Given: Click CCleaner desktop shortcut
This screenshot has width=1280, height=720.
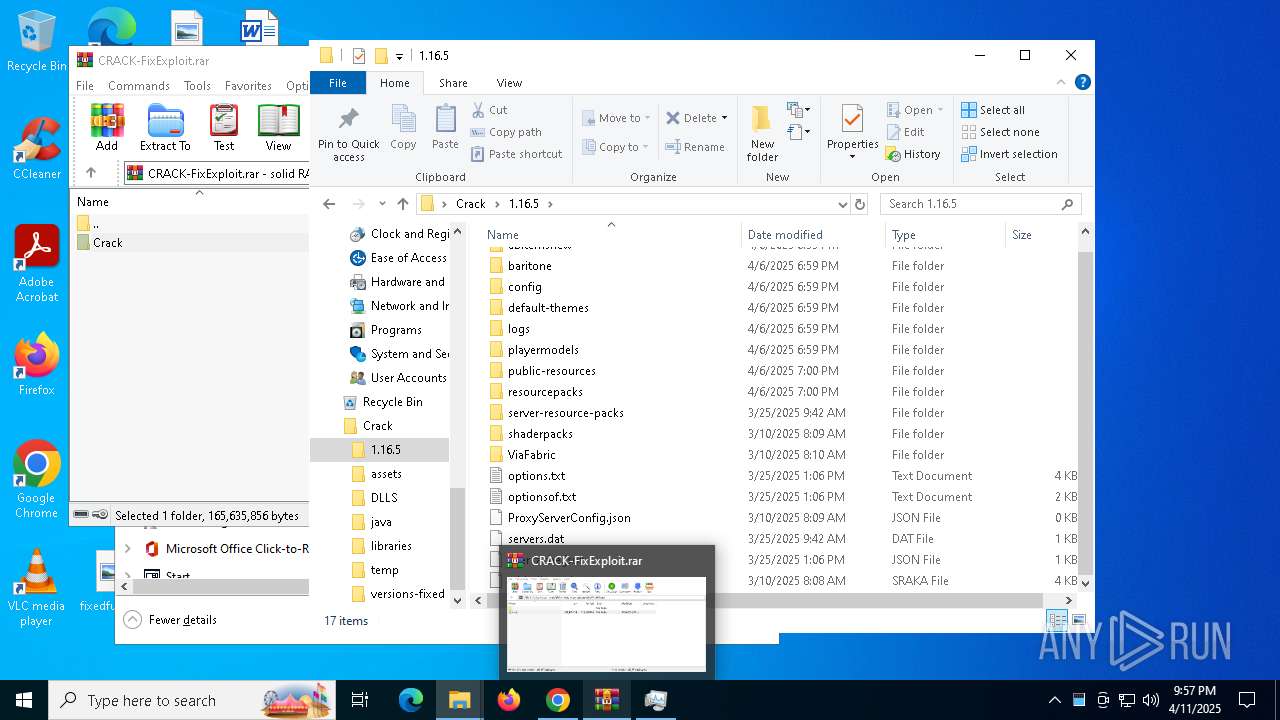Looking at the screenshot, I should click(36, 149).
